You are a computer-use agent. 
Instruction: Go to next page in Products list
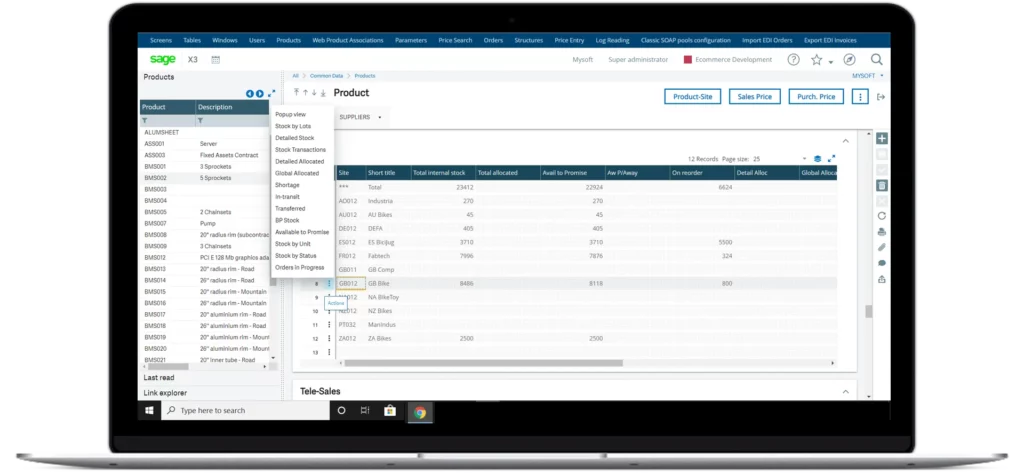[x=260, y=93]
